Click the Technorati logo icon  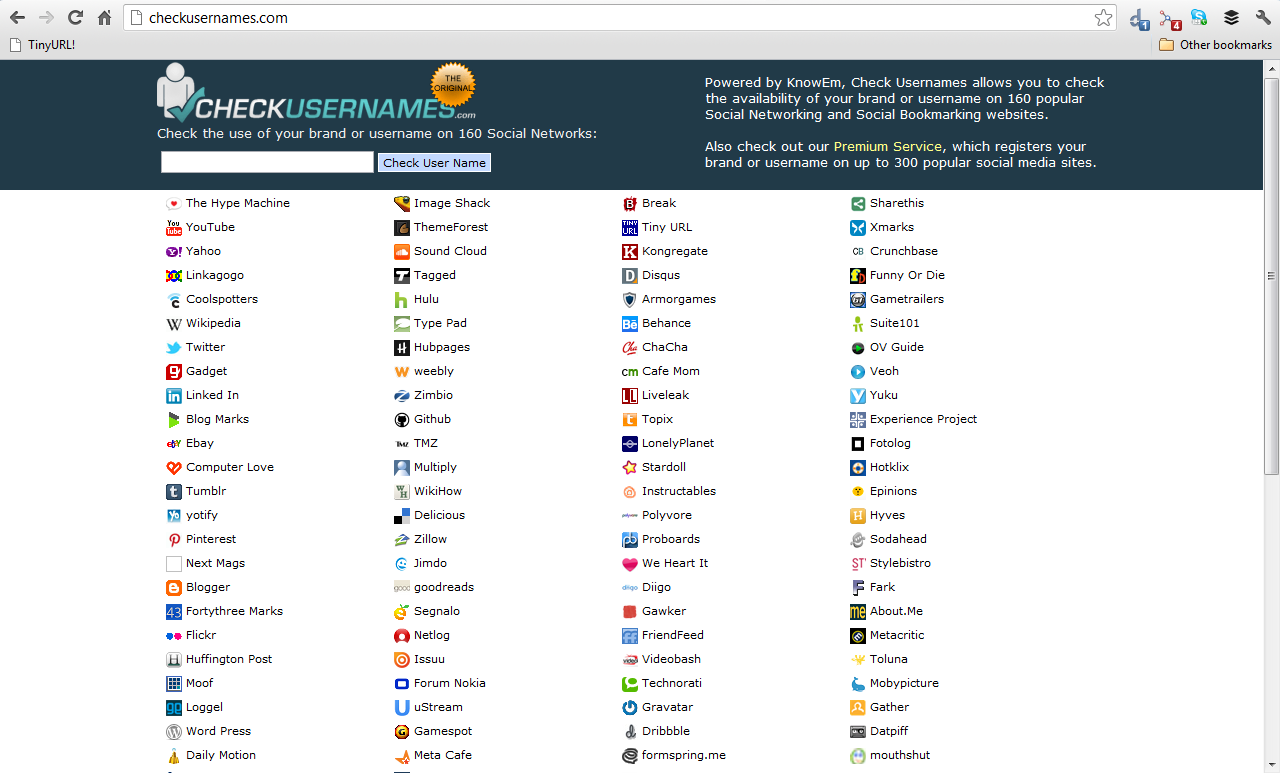[x=630, y=683]
